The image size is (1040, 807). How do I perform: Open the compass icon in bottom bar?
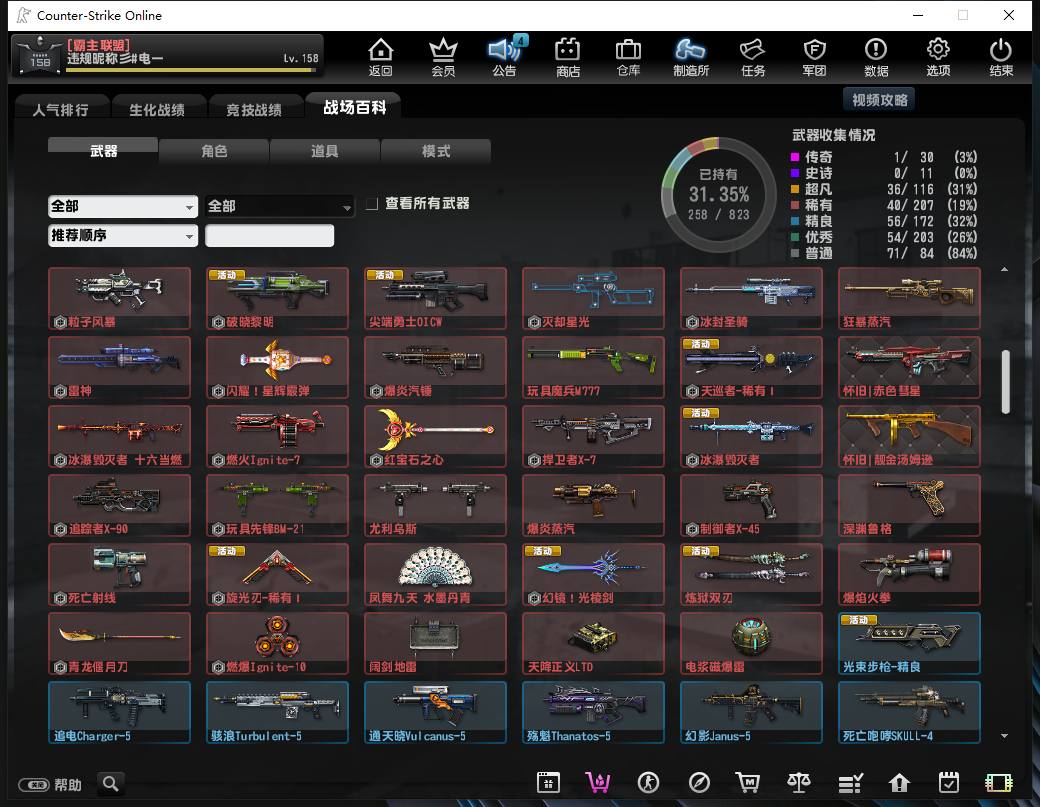[x=699, y=783]
